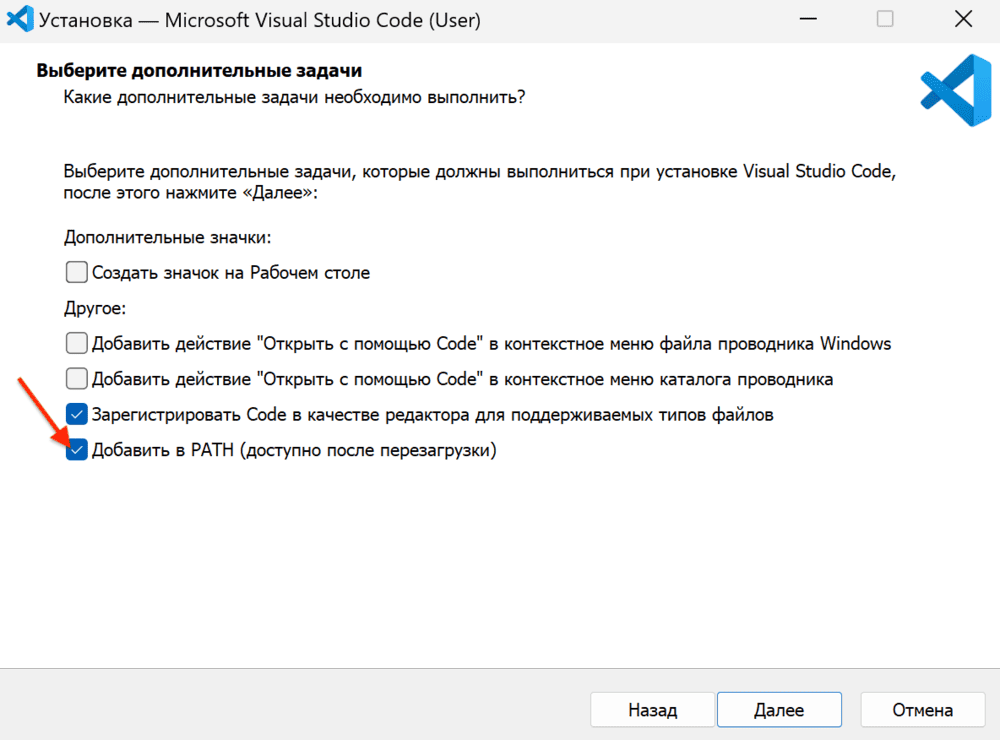Tick the Explorer file context menu checkbox

pyautogui.click(x=77, y=343)
